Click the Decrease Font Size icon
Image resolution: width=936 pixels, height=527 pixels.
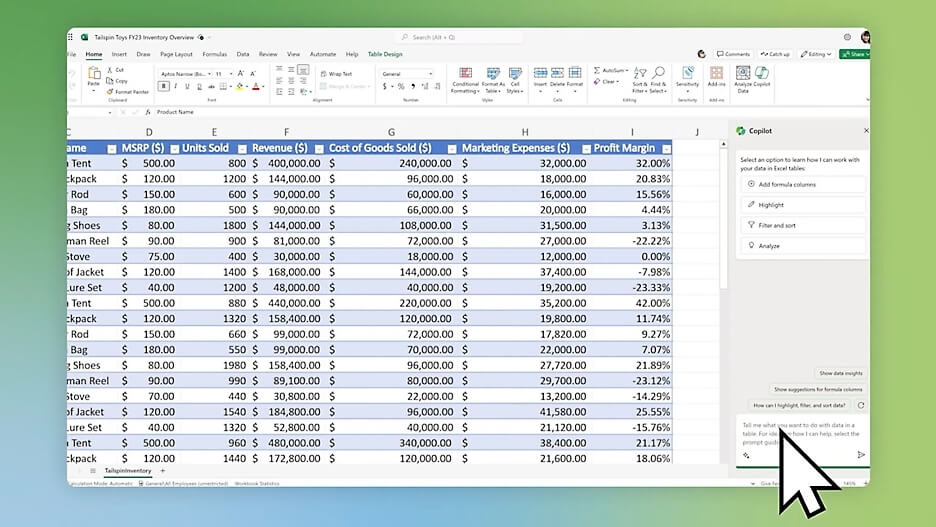pos(253,73)
